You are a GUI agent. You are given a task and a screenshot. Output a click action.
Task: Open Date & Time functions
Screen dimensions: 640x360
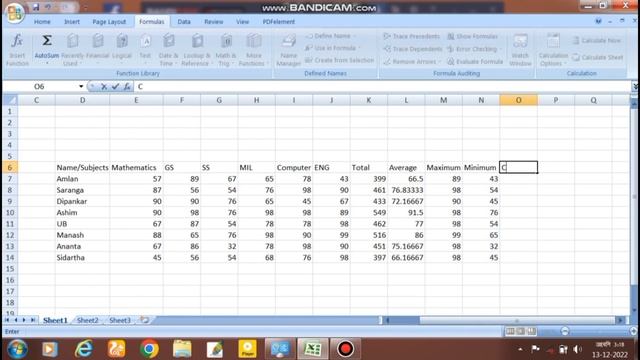coord(168,50)
